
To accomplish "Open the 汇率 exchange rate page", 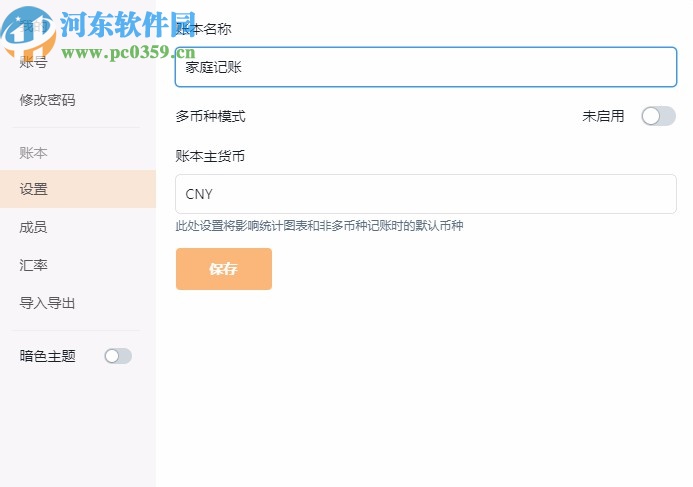I will coord(33,265).
